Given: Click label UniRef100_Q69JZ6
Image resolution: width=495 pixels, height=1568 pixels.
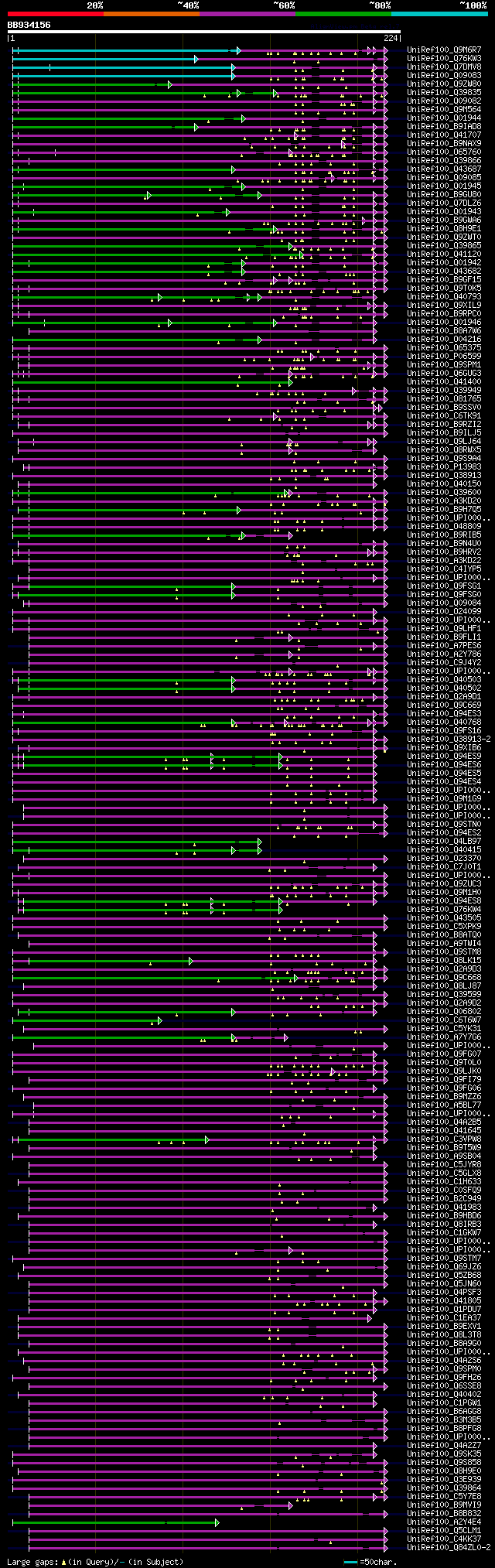Looking at the screenshot, I should (444, 1266).
